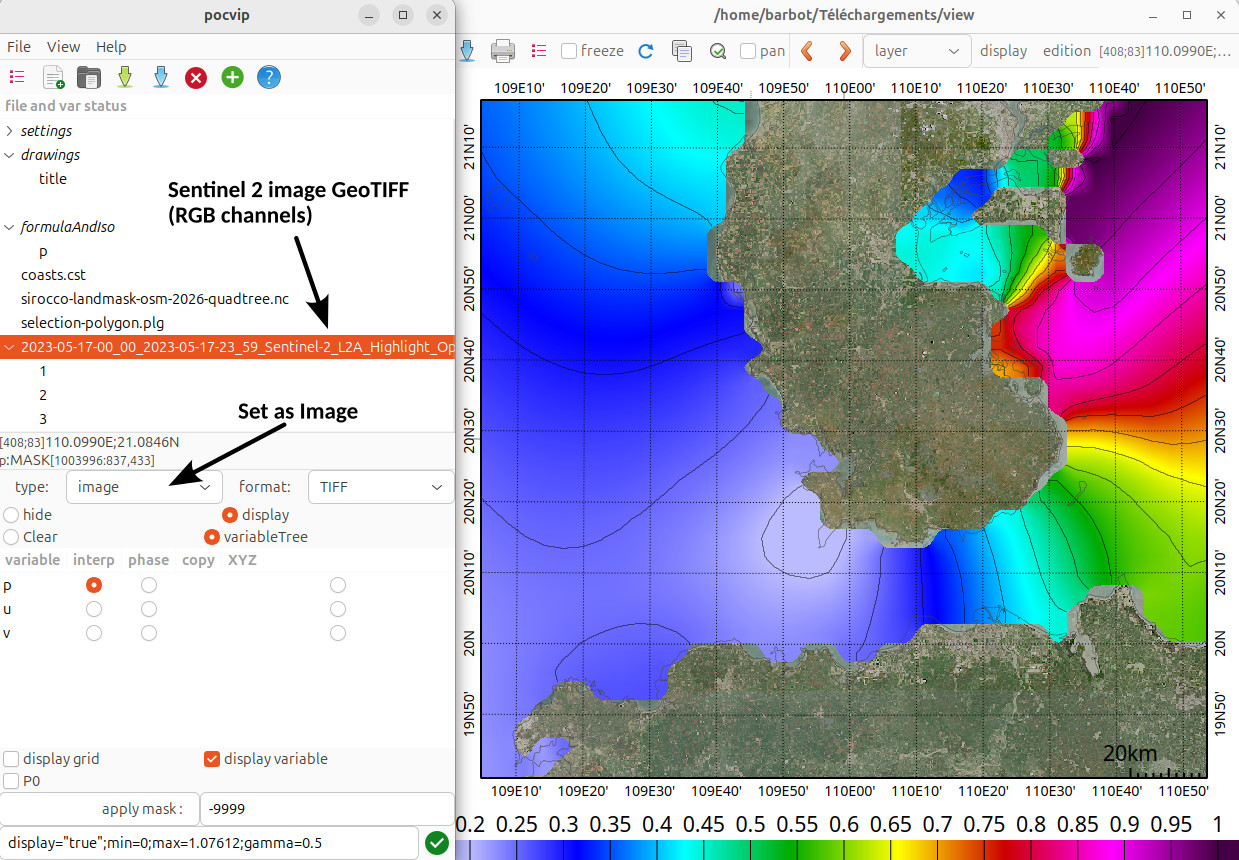
Task: Open the type dropdown set to image
Action: [x=144, y=487]
